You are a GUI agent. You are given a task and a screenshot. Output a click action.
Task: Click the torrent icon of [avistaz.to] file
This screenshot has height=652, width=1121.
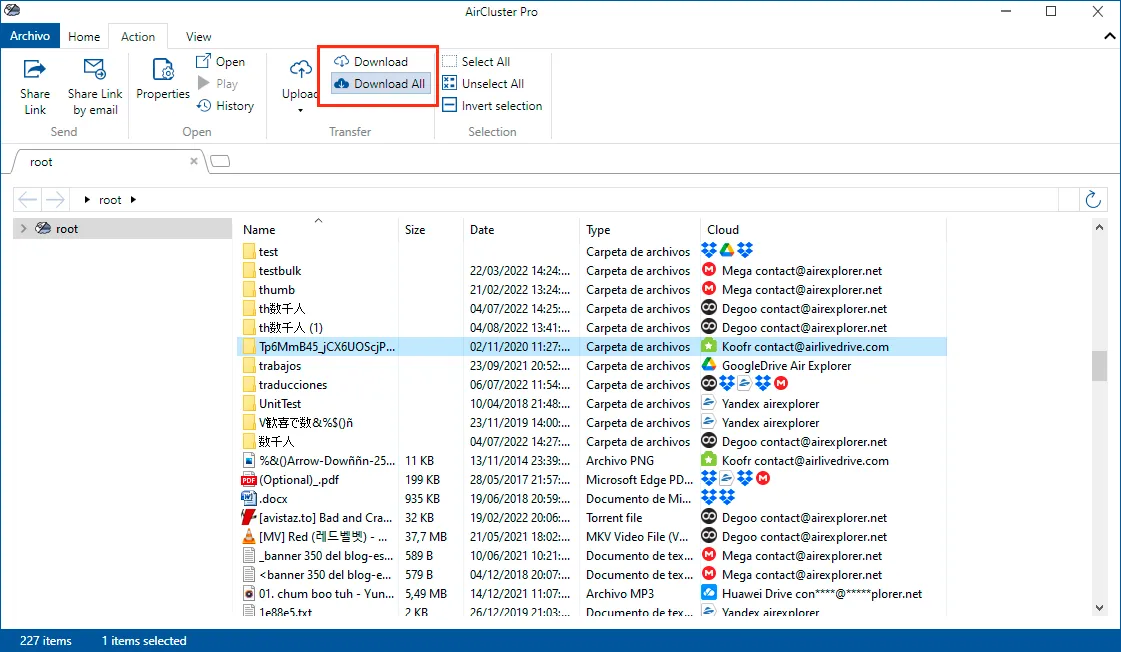pyautogui.click(x=249, y=518)
